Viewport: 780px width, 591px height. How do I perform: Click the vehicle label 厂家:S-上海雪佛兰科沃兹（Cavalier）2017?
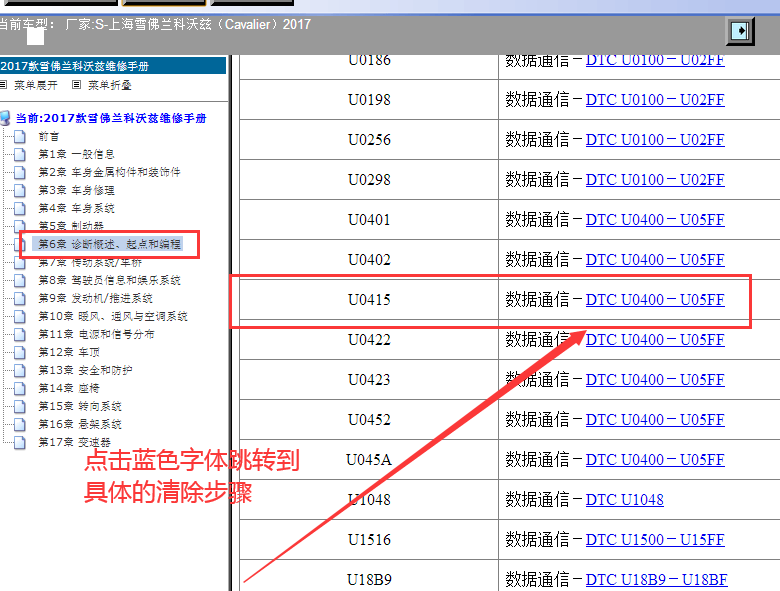[188, 24]
